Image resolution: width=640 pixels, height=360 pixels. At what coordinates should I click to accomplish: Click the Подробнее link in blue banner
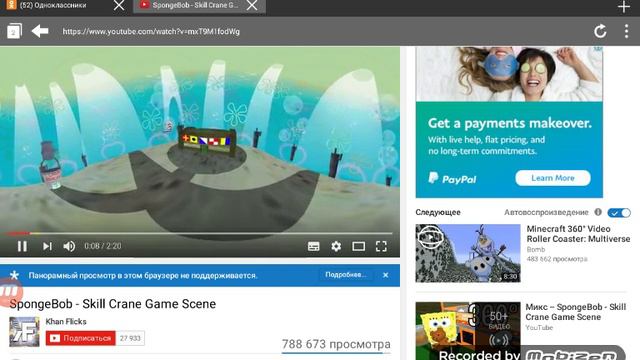pos(345,275)
